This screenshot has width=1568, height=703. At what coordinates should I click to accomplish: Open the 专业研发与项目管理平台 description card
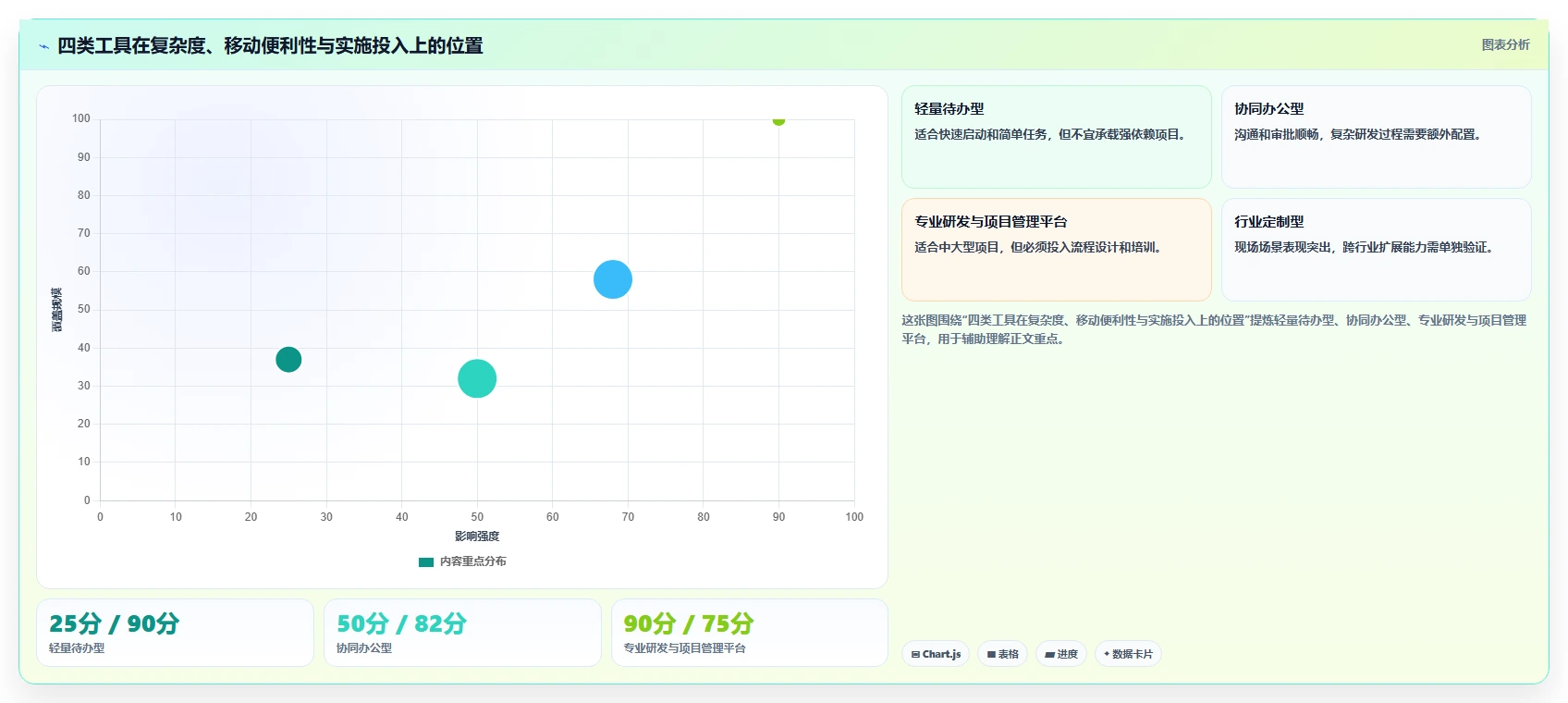pos(1057,250)
